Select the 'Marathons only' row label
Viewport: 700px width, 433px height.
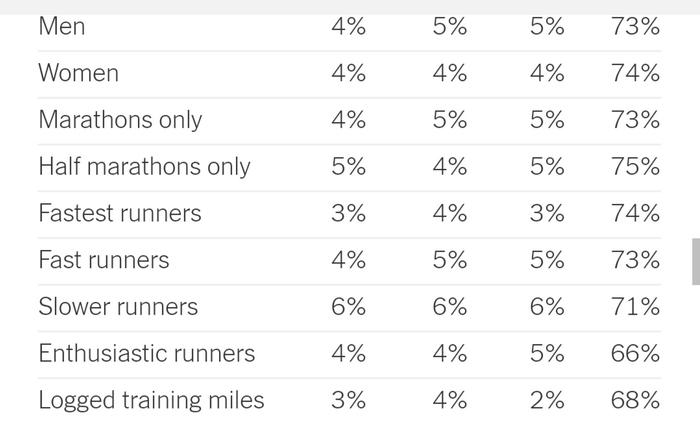pos(120,120)
